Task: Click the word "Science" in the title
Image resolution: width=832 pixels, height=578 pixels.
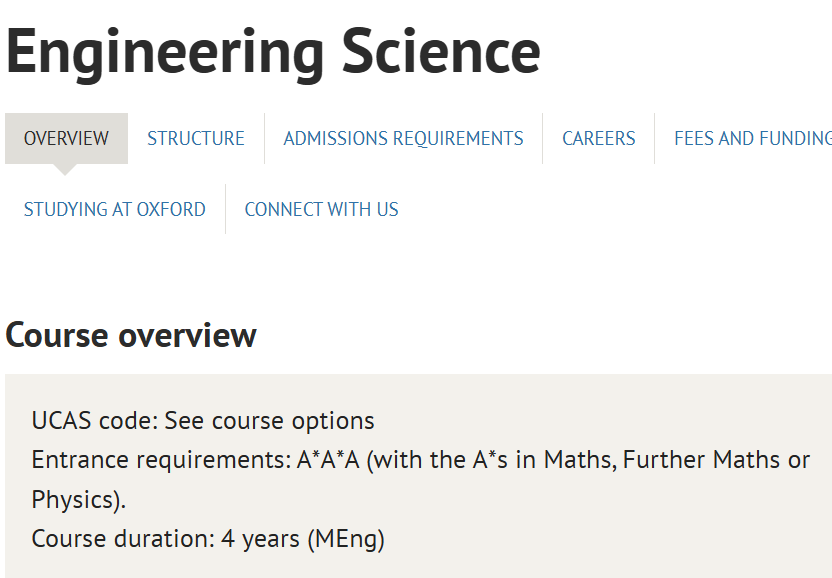Action: pos(441,51)
